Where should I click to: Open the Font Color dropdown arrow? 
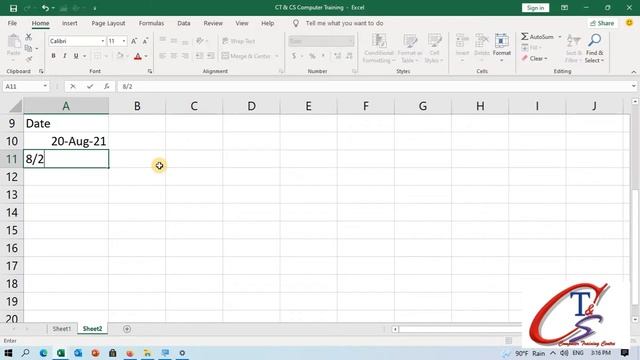tap(146, 56)
